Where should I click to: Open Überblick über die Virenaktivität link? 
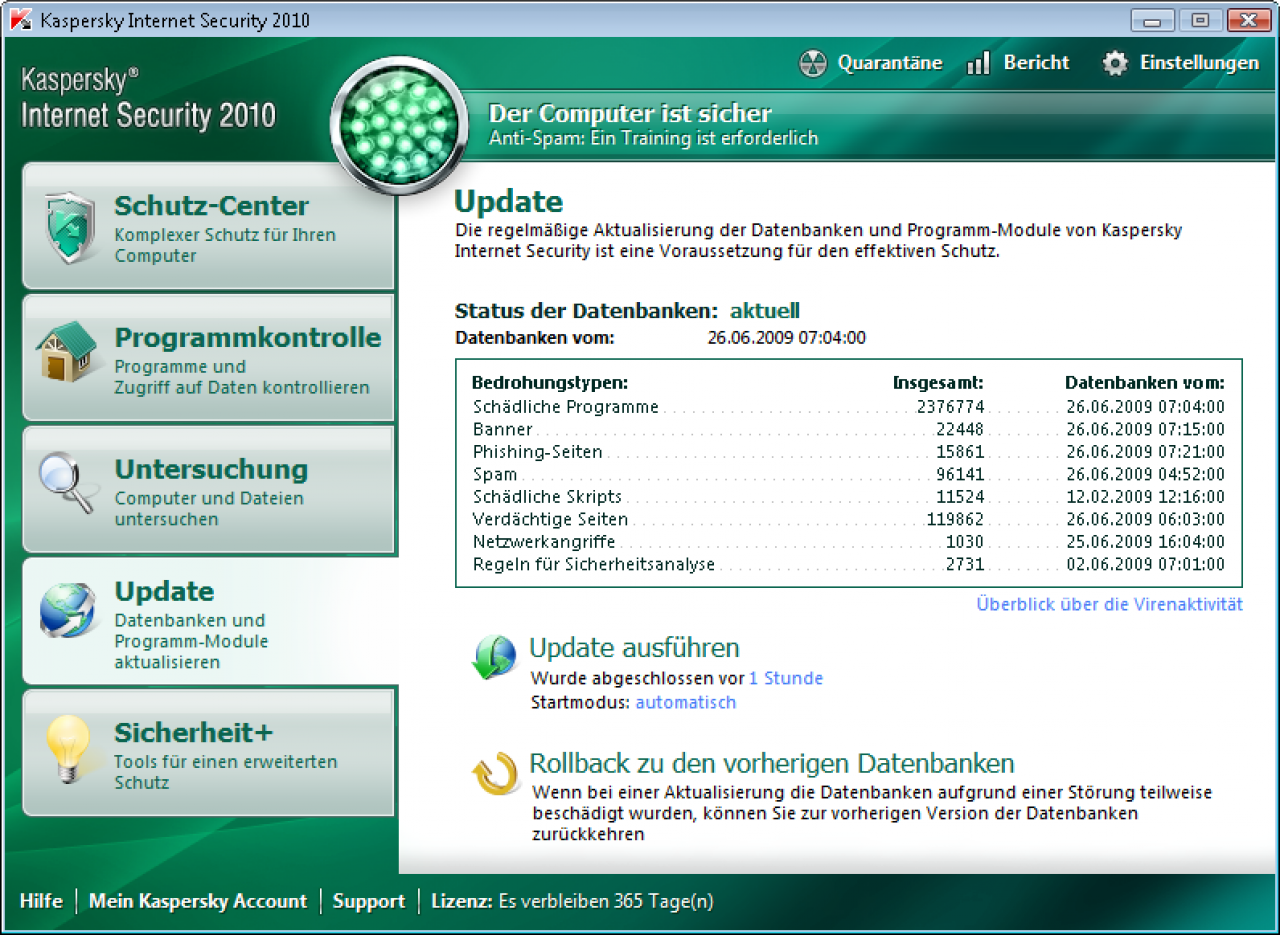(x=1110, y=604)
